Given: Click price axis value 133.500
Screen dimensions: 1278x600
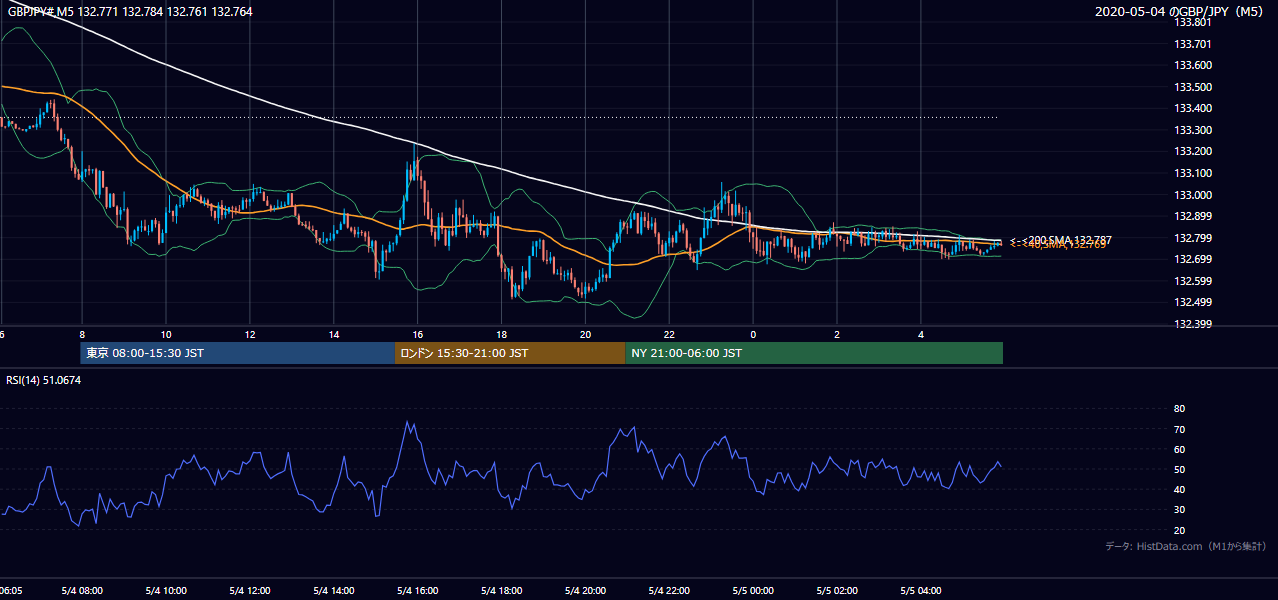Looking at the screenshot, I should pyautogui.click(x=1192, y=87).
